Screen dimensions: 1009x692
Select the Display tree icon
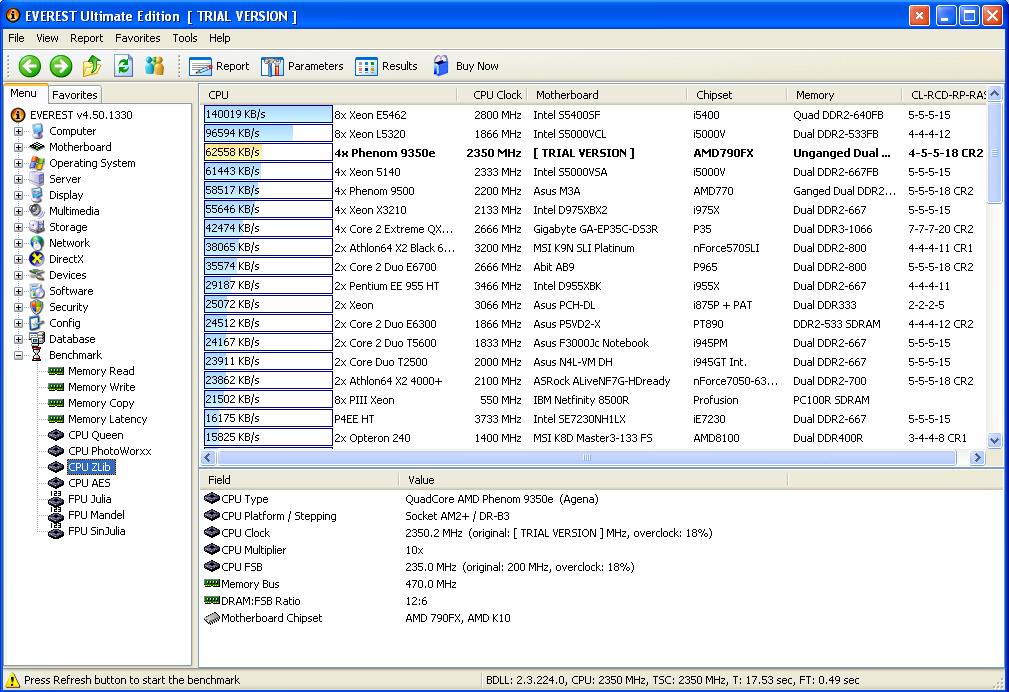click(x=37, y=195)
